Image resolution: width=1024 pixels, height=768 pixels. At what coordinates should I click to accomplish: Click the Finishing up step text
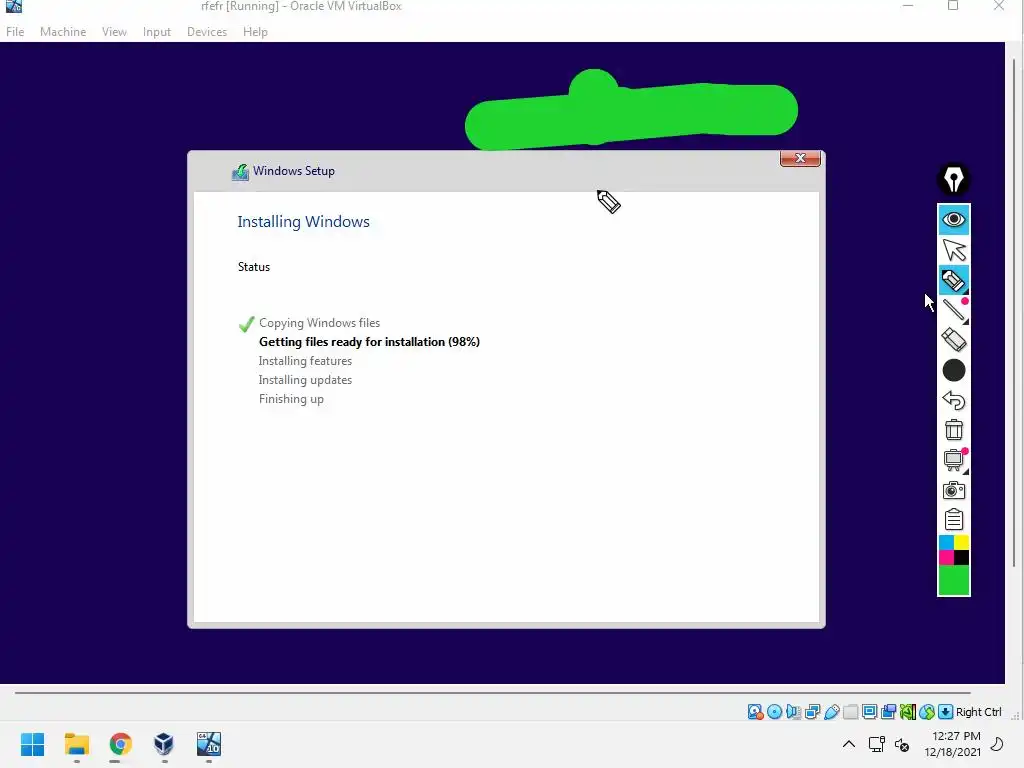291,399
